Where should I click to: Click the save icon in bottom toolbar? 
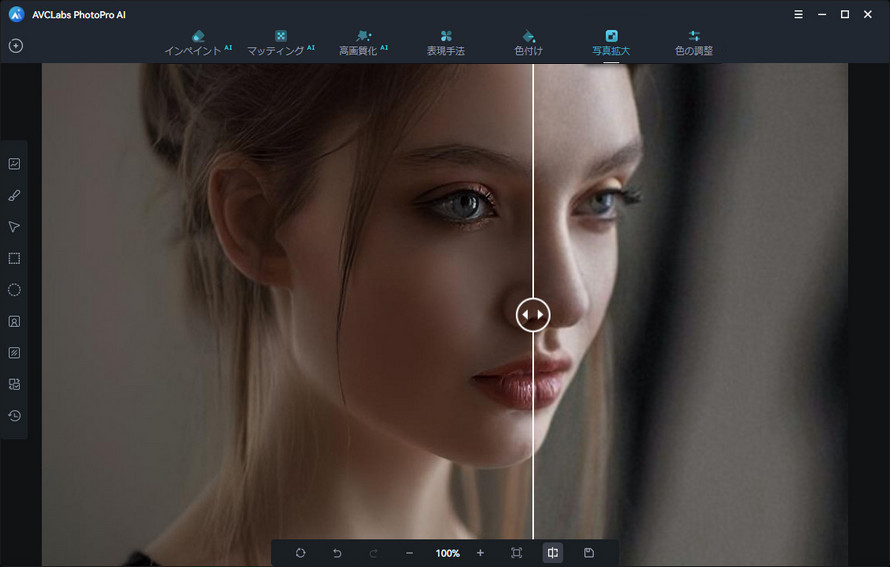[589, 553]
